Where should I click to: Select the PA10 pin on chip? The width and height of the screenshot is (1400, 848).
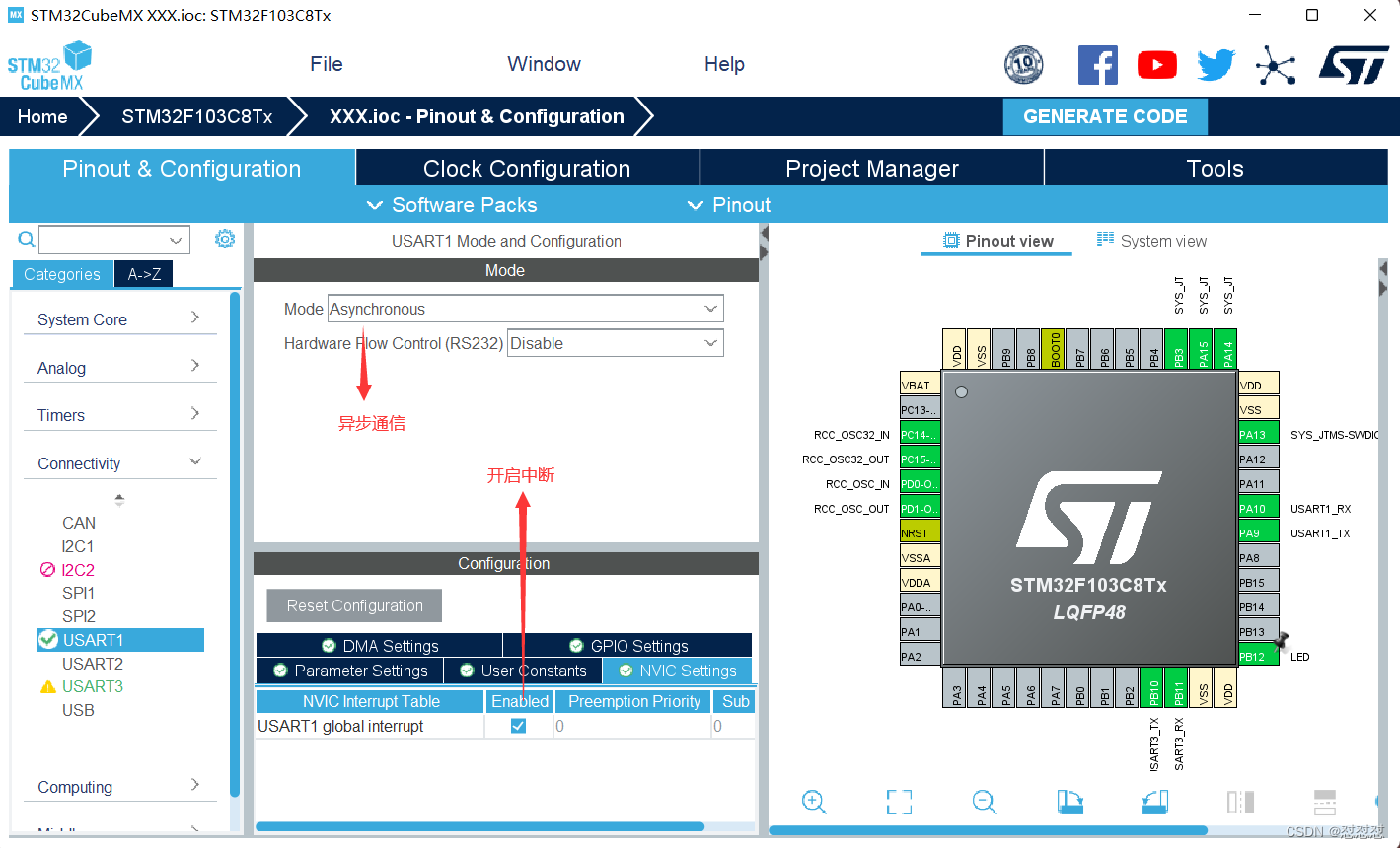pos(1259,509)
